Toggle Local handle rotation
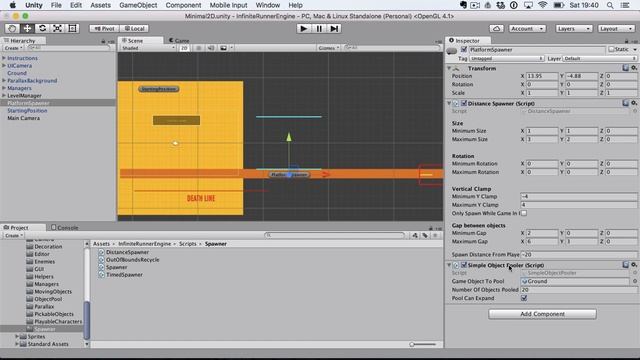 tap(134, 29)
